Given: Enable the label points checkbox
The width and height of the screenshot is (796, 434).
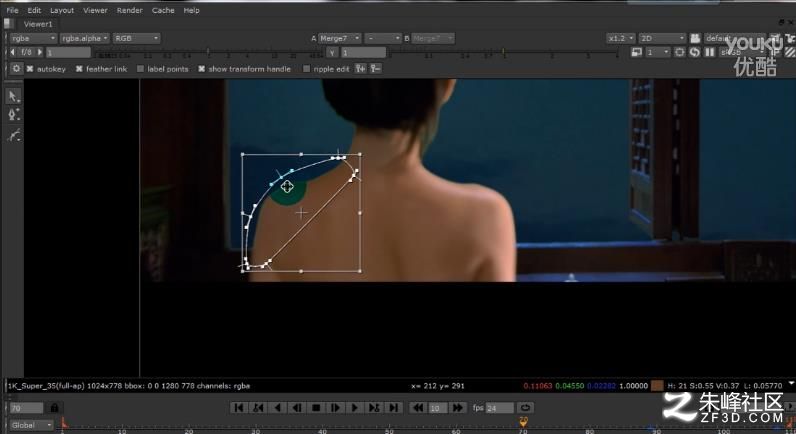Looking at the screenshot, I should point(141,69).
